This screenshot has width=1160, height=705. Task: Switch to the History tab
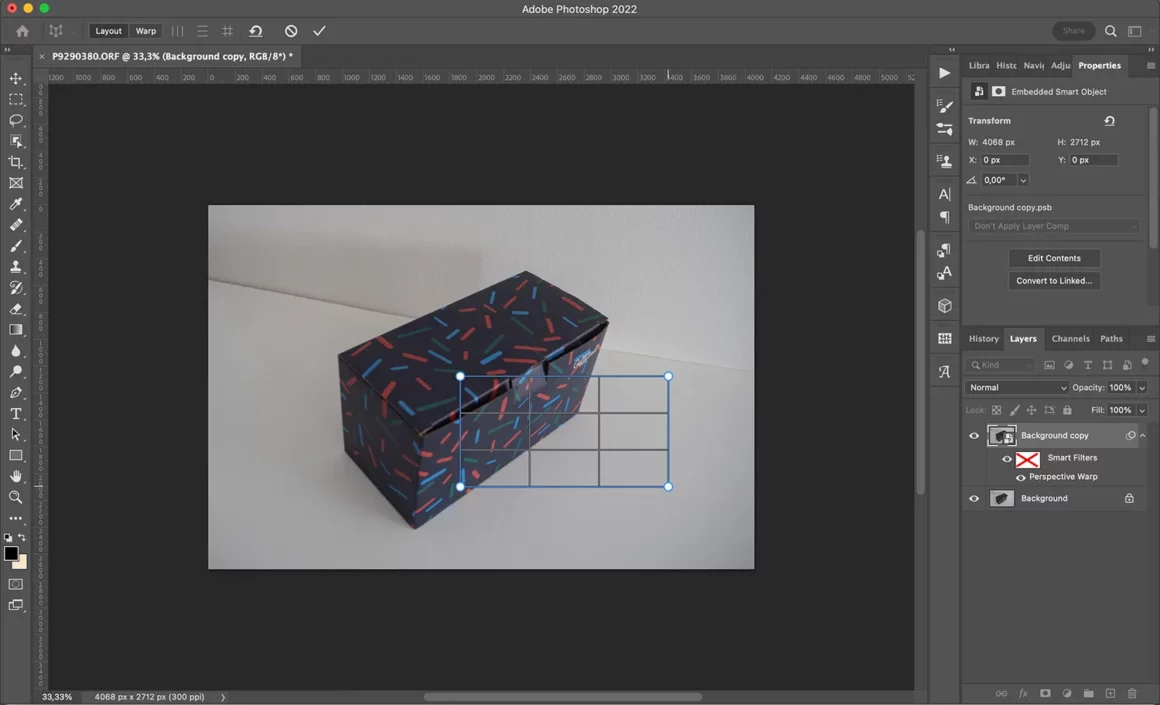click(984, 339)
